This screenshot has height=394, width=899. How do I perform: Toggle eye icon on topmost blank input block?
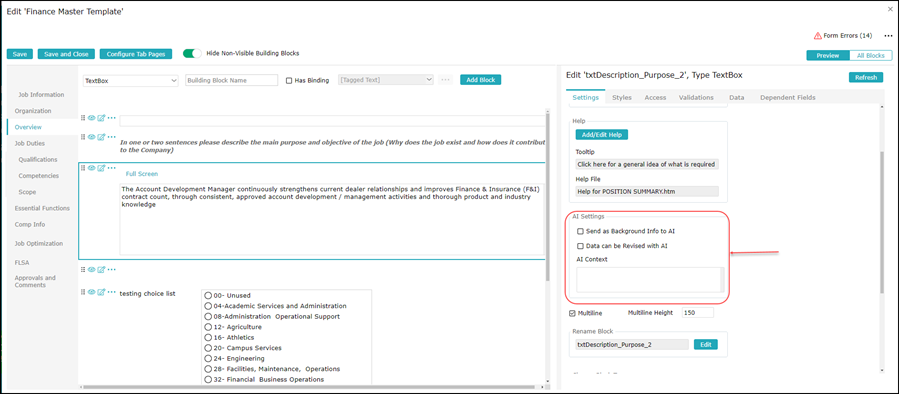pyautogui.click(x=92, y=118)
